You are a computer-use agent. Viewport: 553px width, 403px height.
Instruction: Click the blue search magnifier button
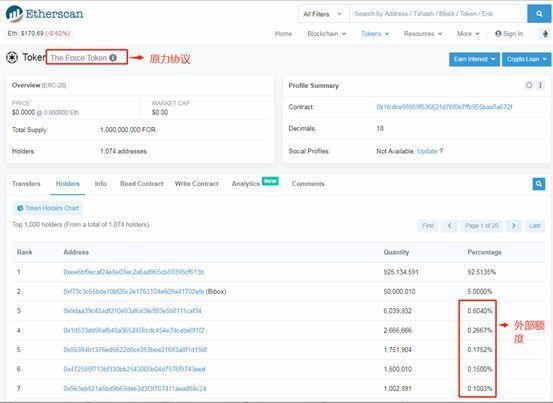click(x=539, y=14)
